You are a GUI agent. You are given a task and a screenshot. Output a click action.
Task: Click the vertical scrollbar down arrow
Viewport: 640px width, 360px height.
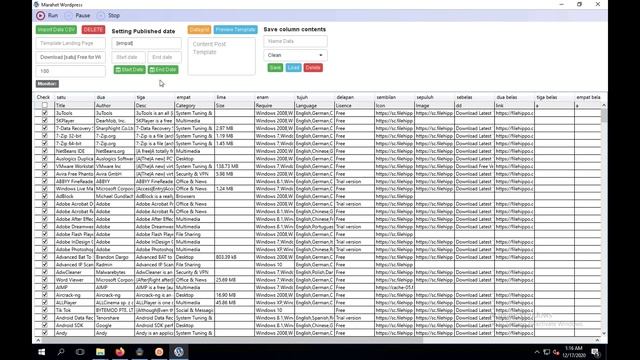(604, 333)
